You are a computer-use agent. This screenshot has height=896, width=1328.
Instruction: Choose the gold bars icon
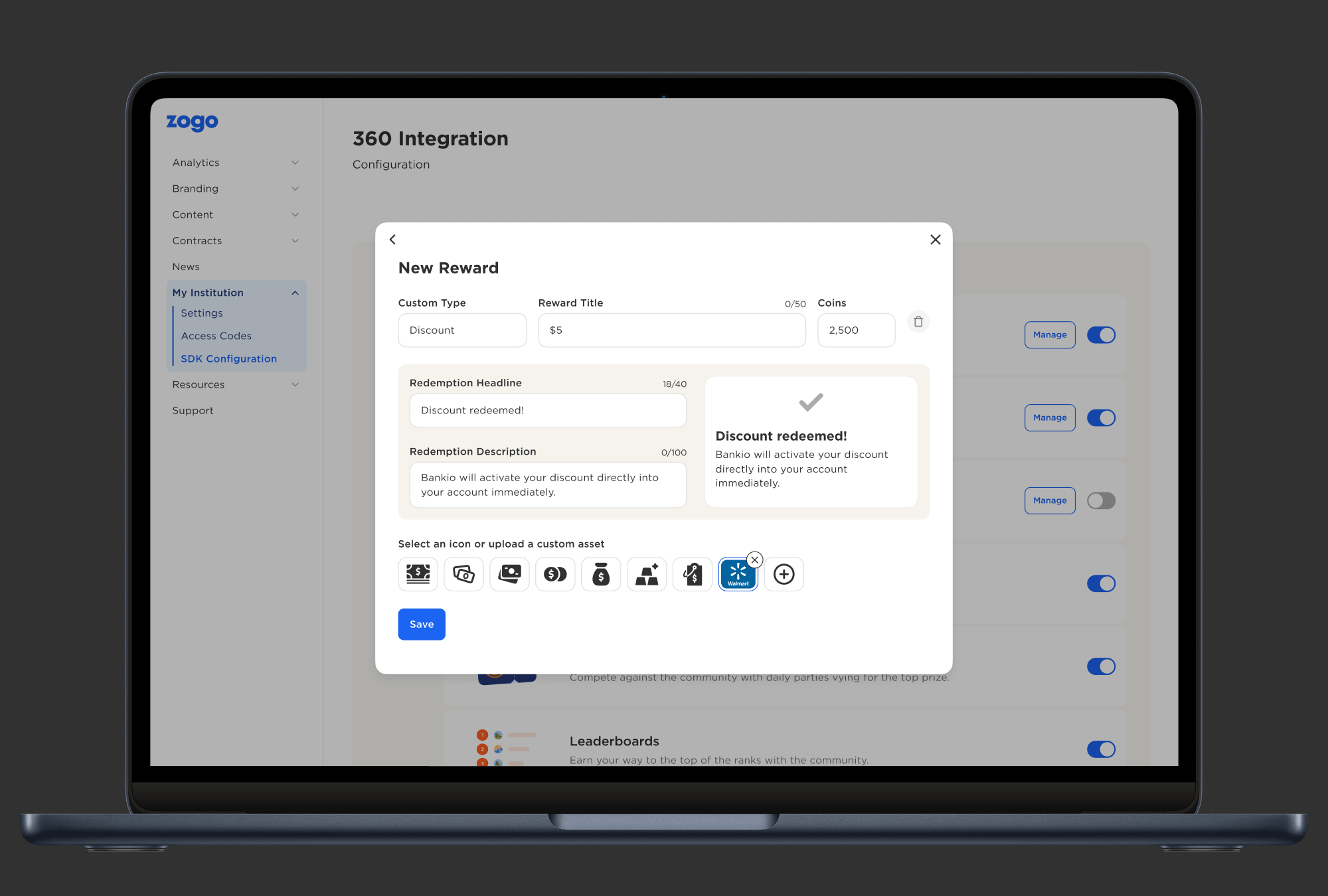coord(647,574)
